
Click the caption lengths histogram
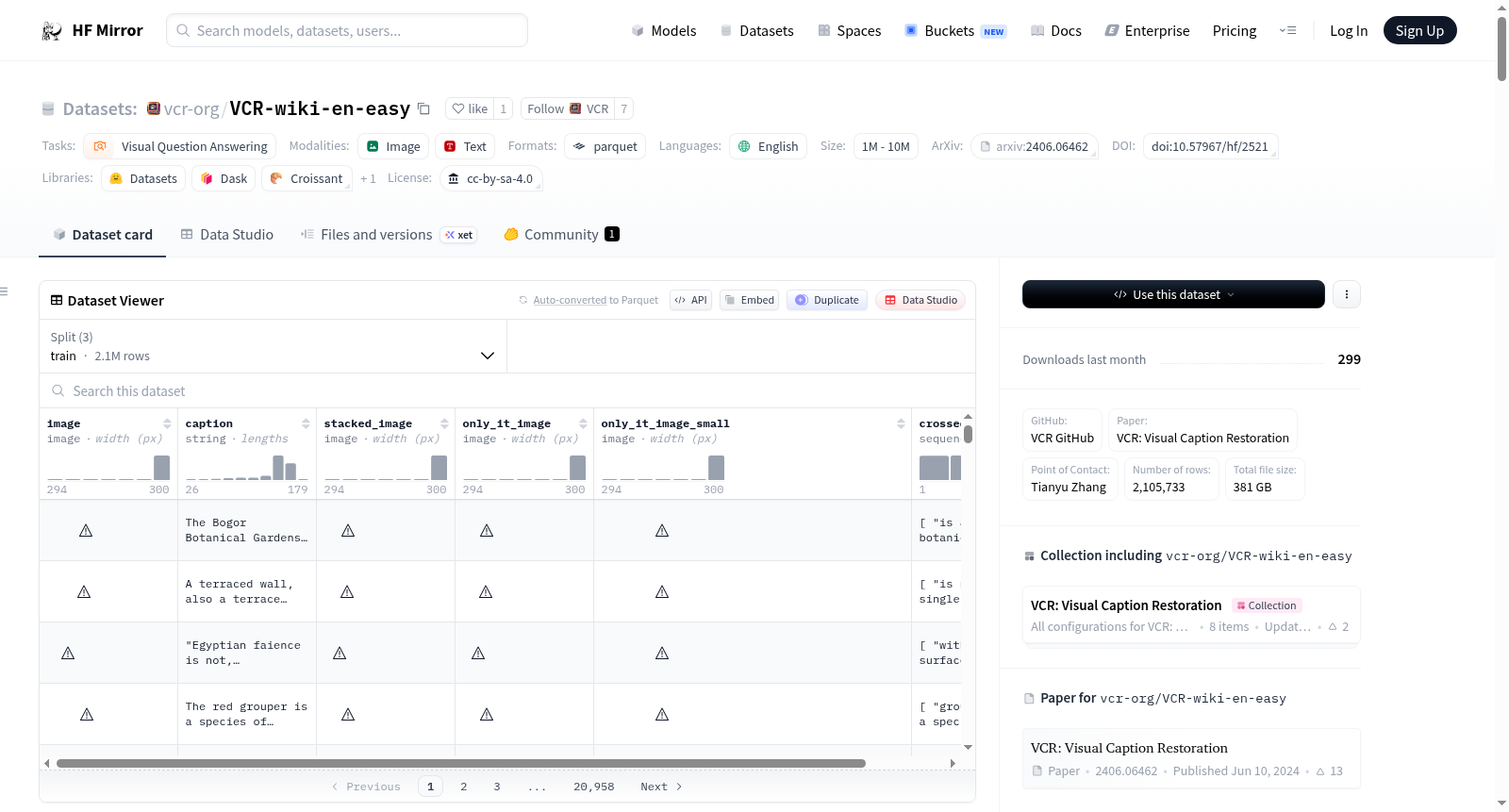pos(246,467)
